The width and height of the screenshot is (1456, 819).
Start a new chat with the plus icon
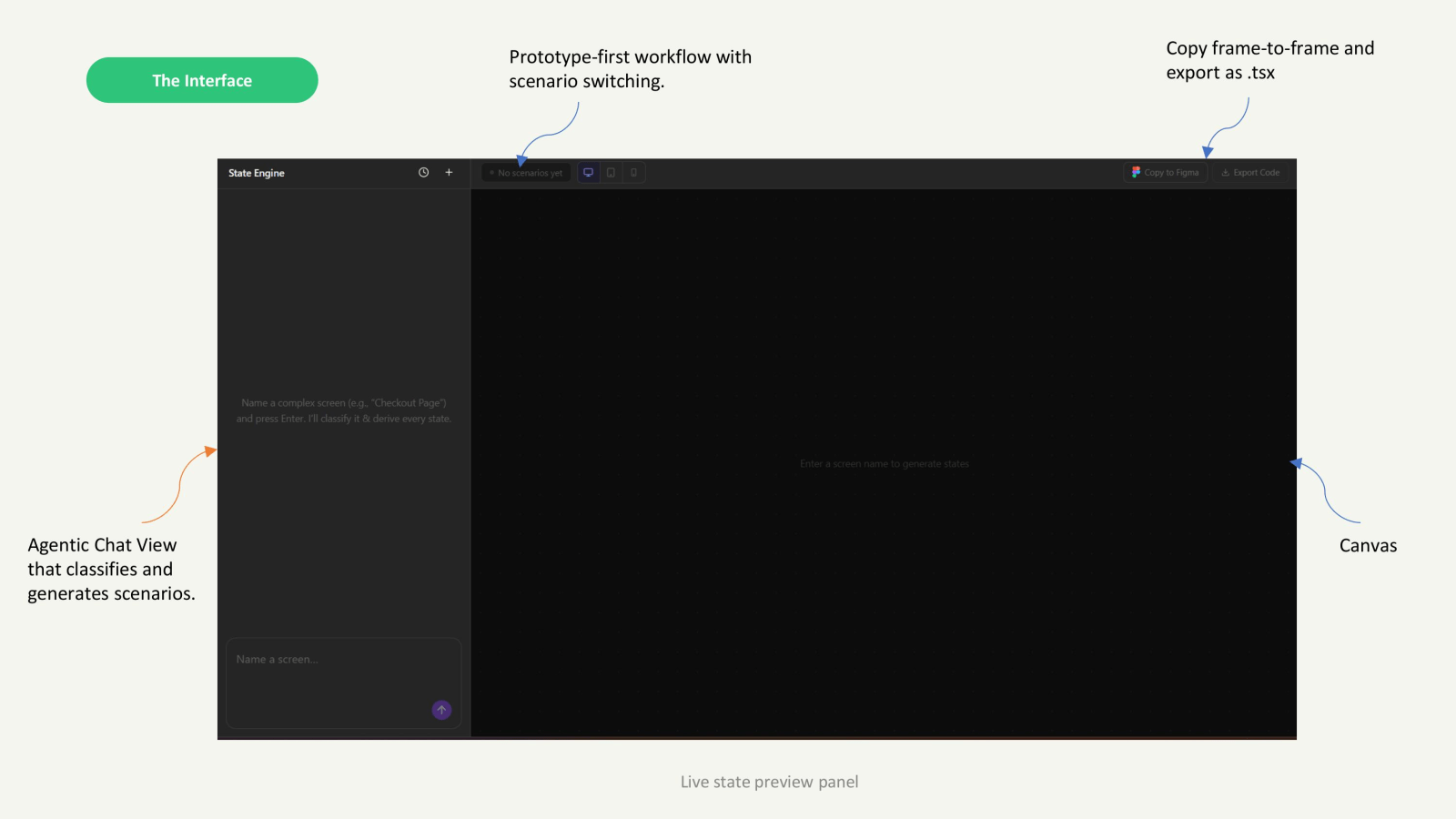(449, 172)
